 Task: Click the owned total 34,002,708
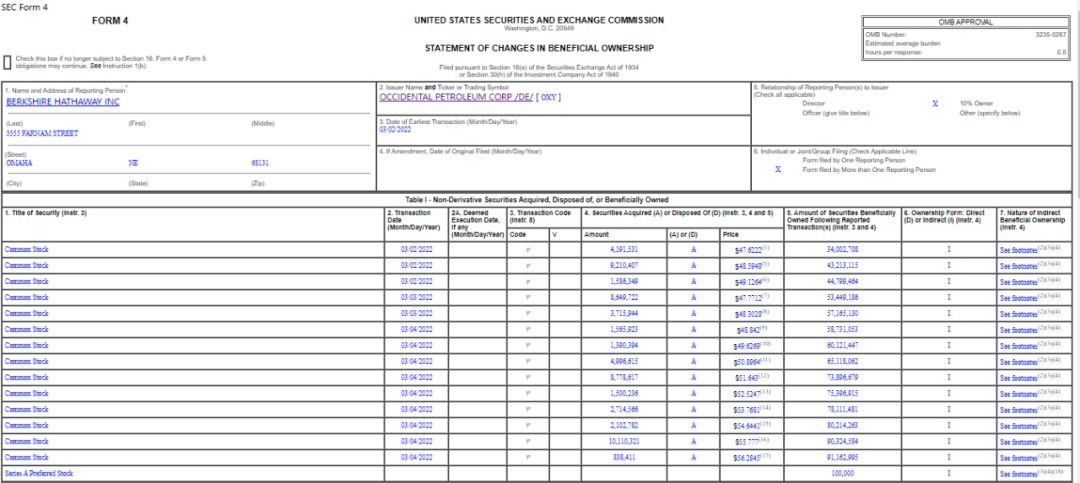pos(842,249)
